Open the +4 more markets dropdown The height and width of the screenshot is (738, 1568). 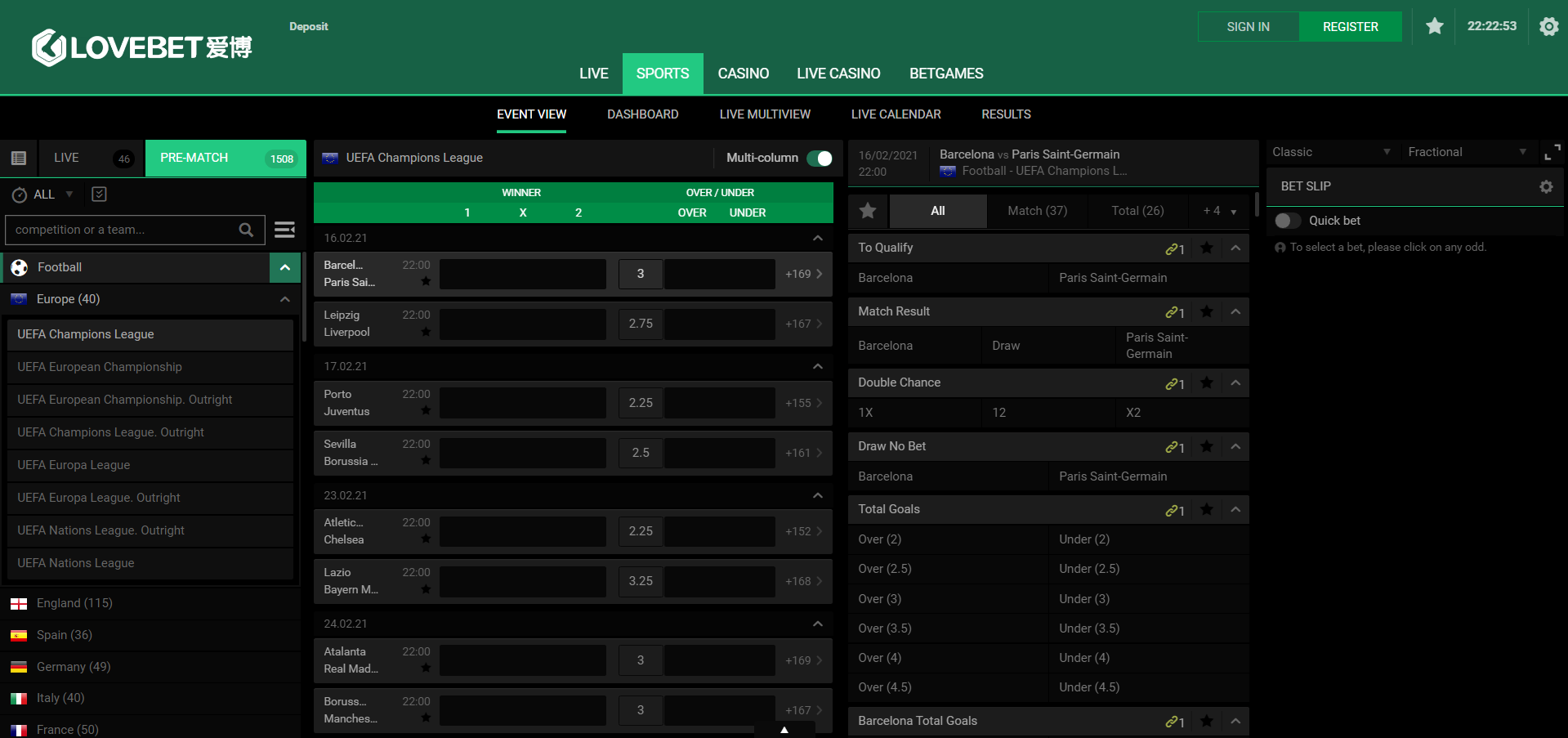[x=1219, y=211]
